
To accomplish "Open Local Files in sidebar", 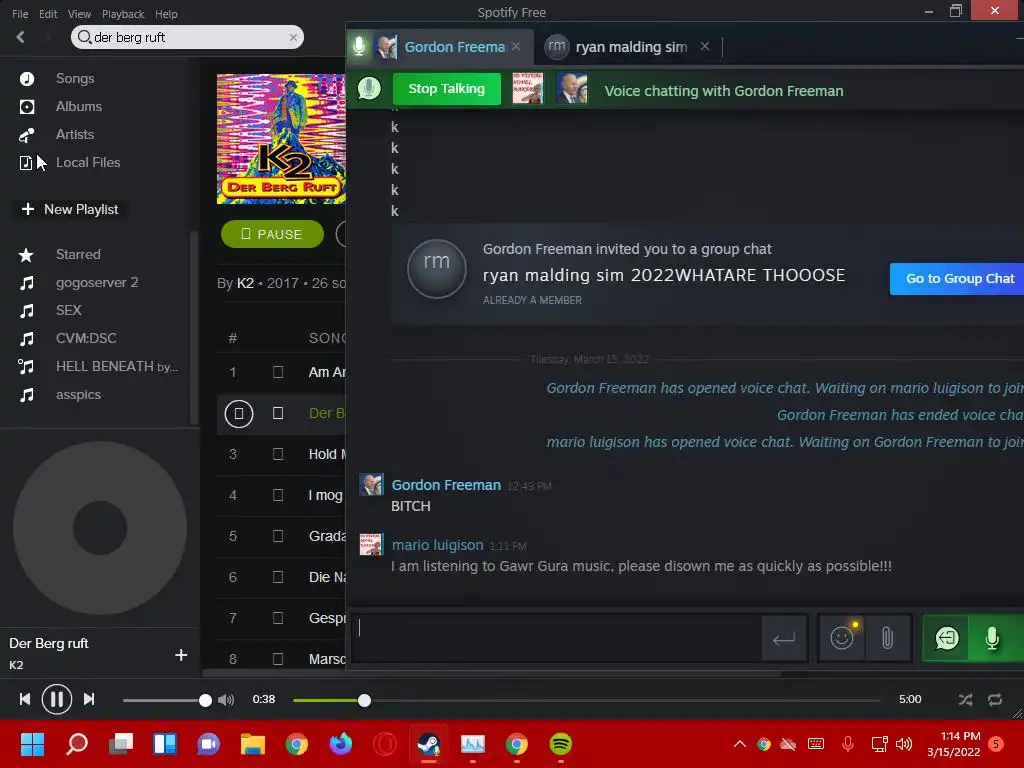I will coord(88,163).
